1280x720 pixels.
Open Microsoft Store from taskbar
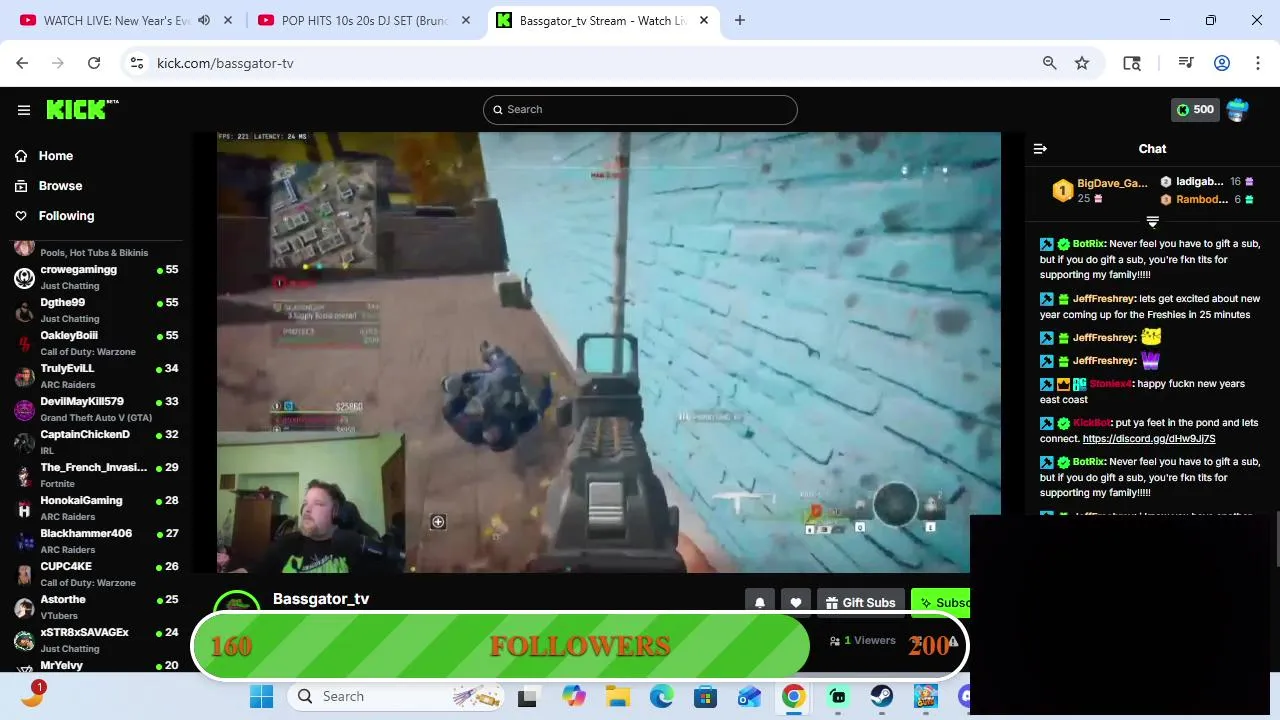point(705,697)
